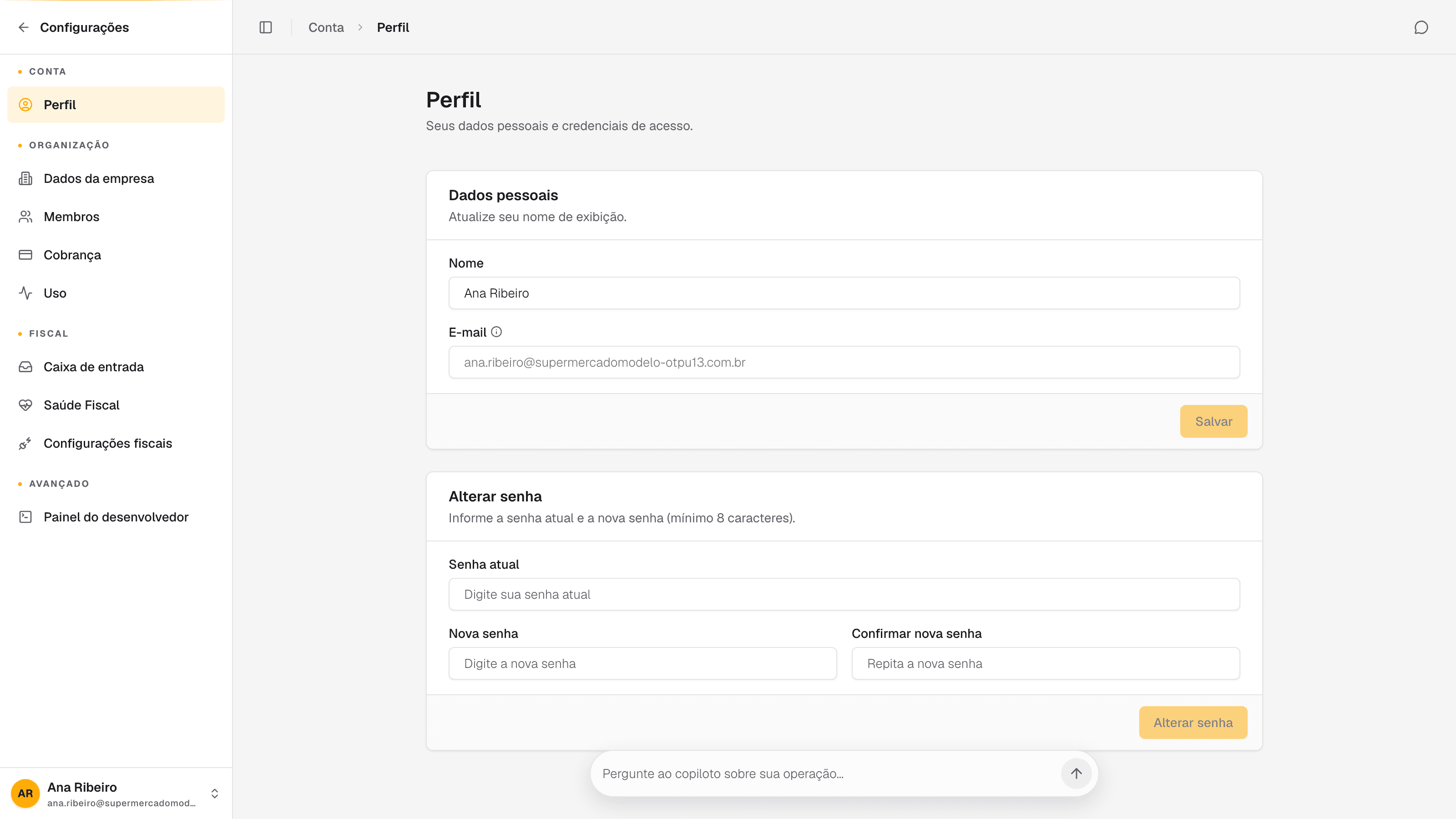The image size is (1456, 819).
Task: Click the FISCAL section label
Action: 49,334
